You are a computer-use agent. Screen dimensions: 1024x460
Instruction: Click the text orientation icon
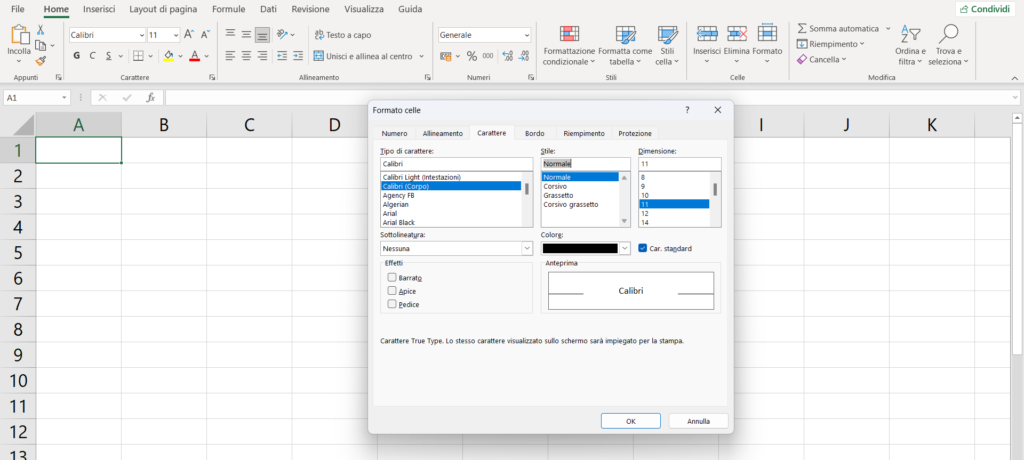click(x=282, y=35)
